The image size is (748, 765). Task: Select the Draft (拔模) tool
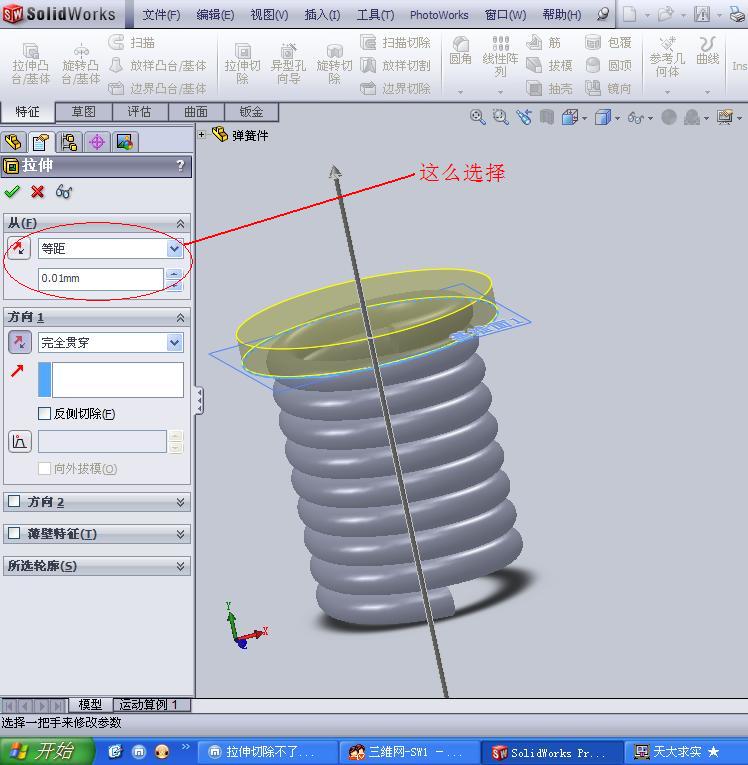pyautogui.click(x=549, y=65)
